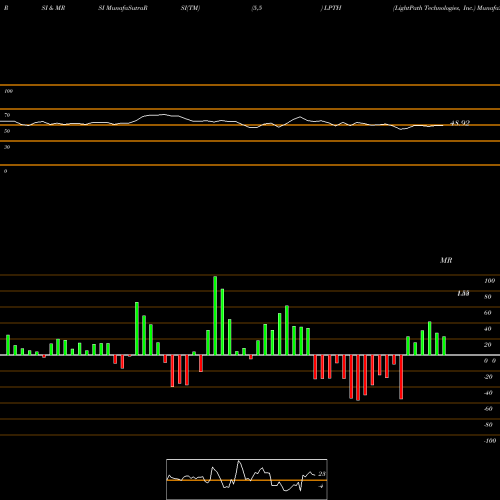Click the 'LightPath Technologies, Inc.' title text
Screen dimensions: 500x500
click(433, 8)
